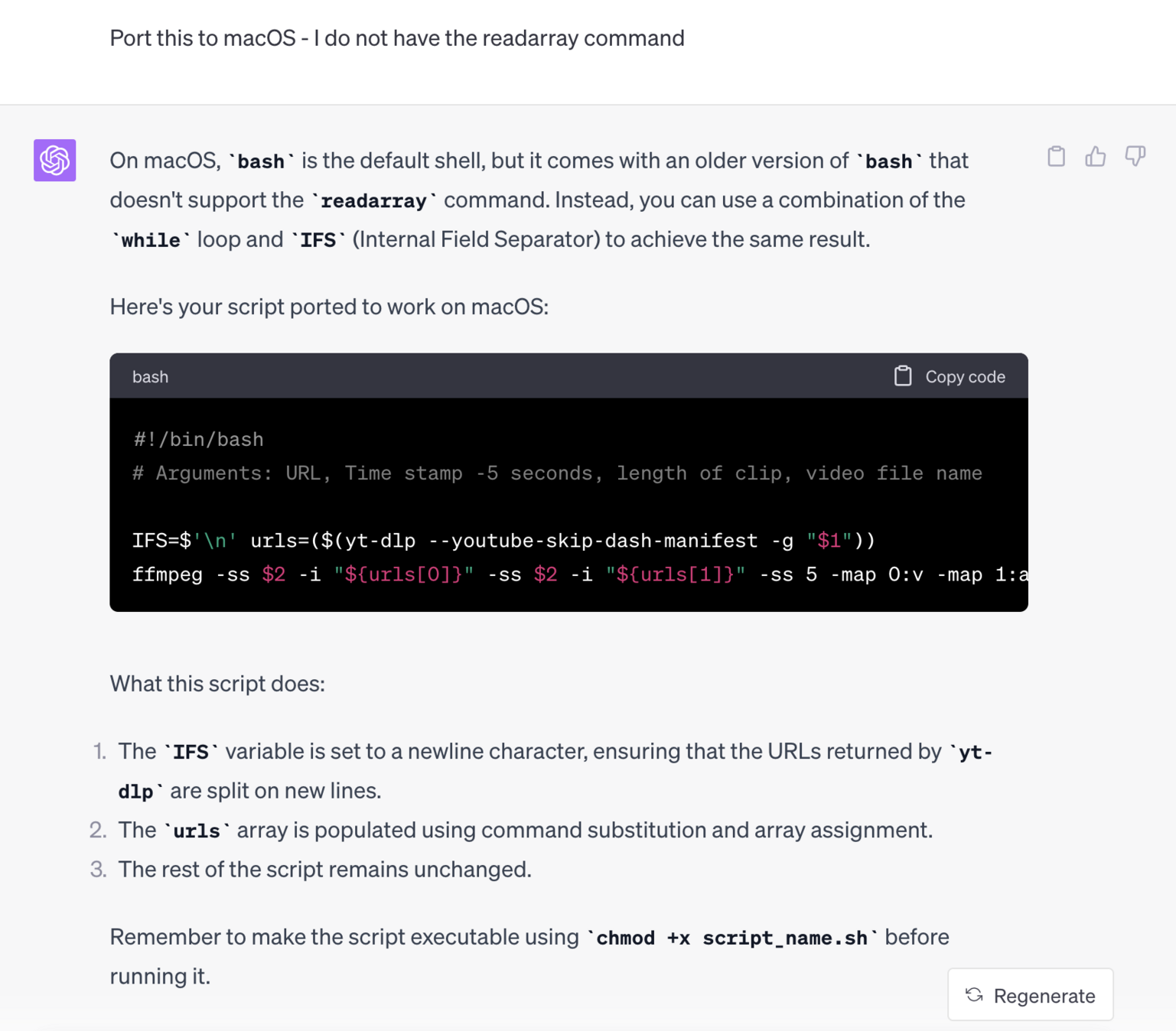The width and height of the screenshot is (1176, 1031).
Task: Give the response a thumbs down
Action: (x=1135, y=157)
